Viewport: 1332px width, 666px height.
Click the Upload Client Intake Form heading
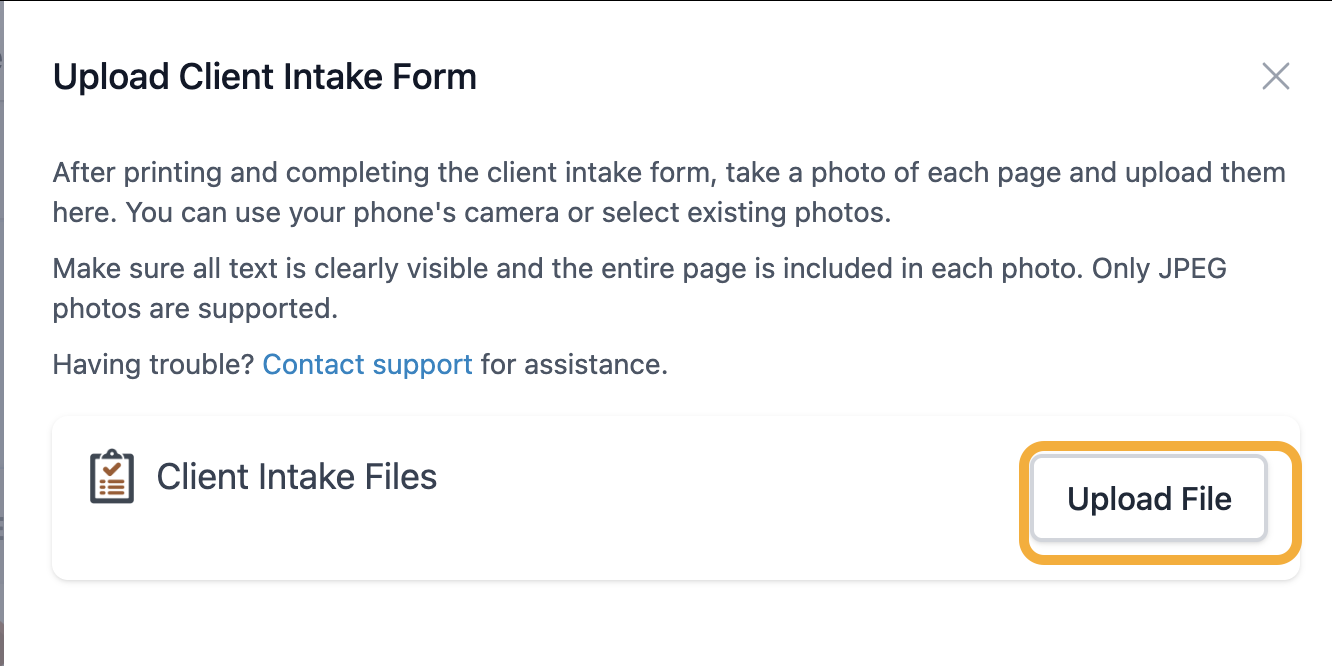264,77
